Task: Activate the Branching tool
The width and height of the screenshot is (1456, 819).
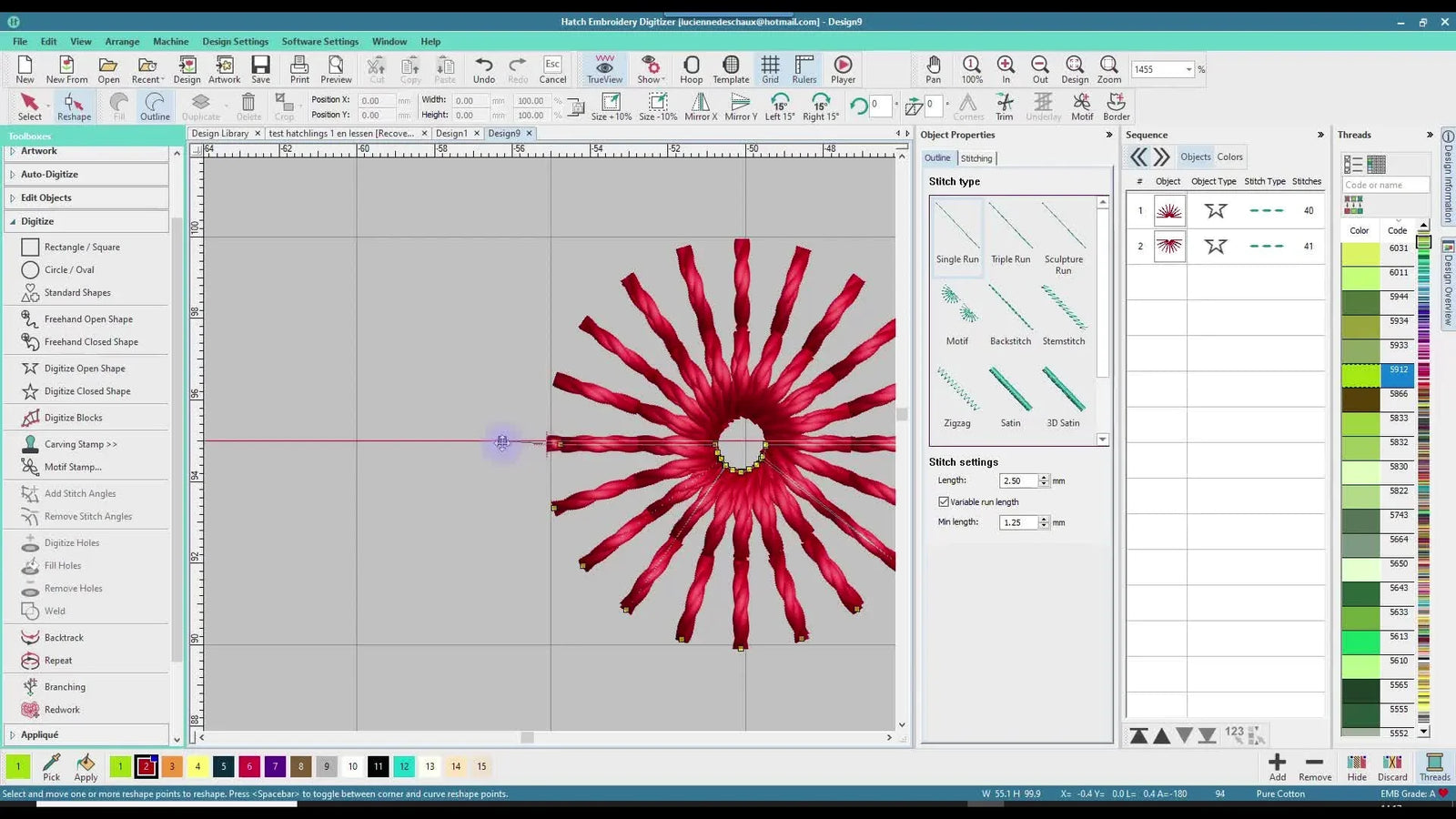Action: coord(65,687)
